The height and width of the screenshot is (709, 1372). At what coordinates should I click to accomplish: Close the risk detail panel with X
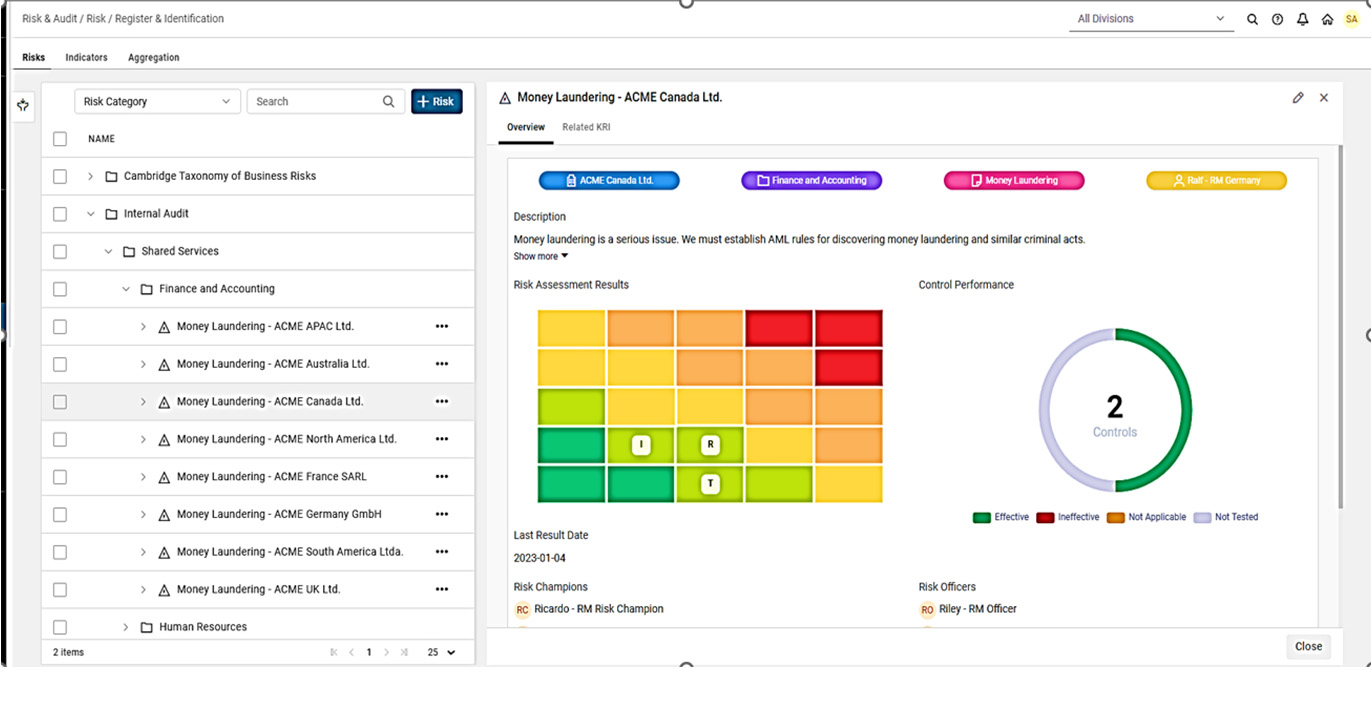[1324, 98]
